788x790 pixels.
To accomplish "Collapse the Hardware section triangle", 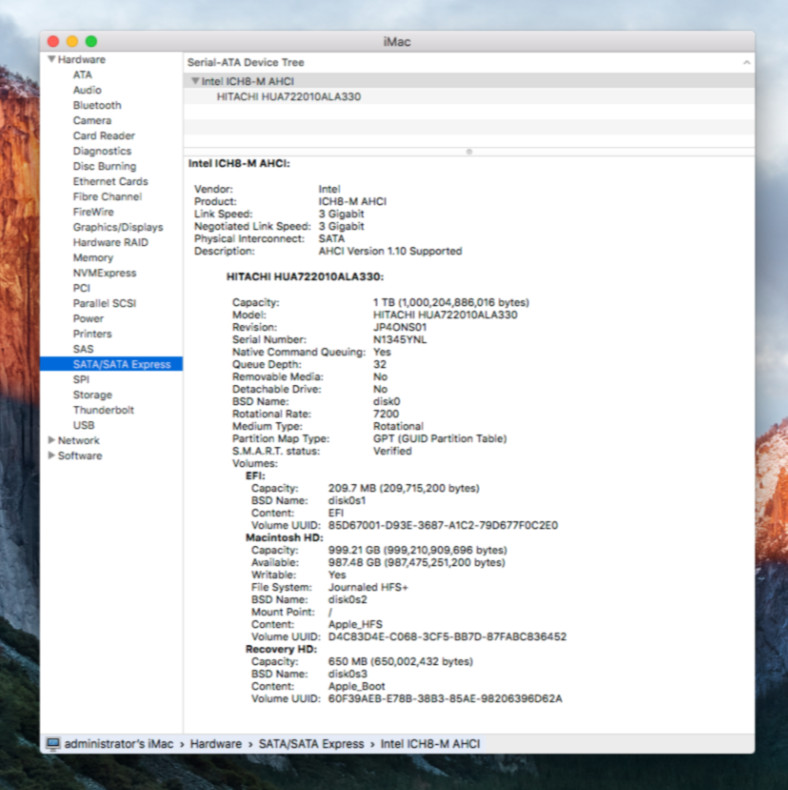I will click(51, 60).
